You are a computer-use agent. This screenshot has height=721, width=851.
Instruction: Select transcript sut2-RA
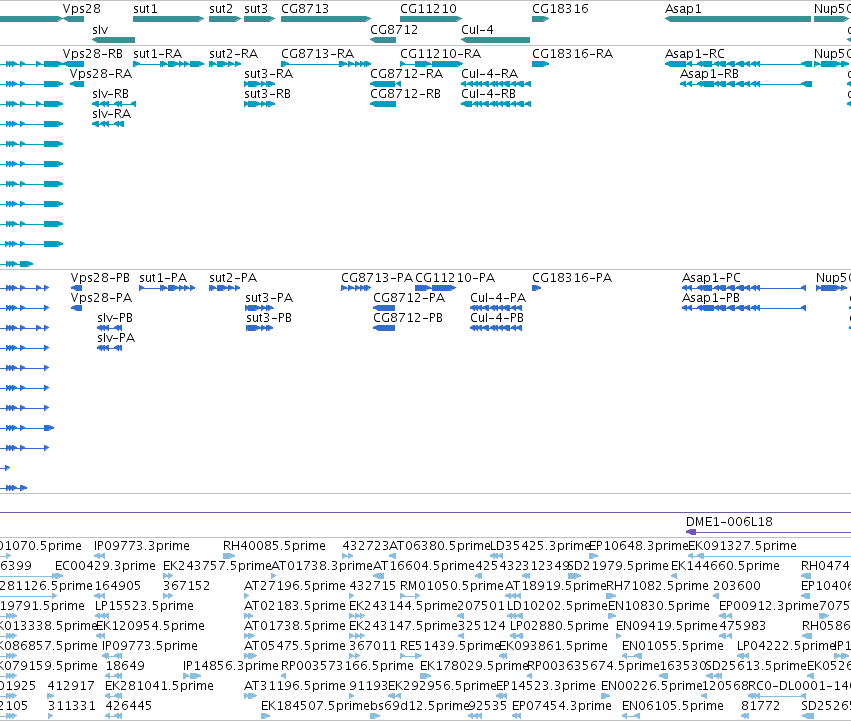pyautogui.click(x=233, y=54)
